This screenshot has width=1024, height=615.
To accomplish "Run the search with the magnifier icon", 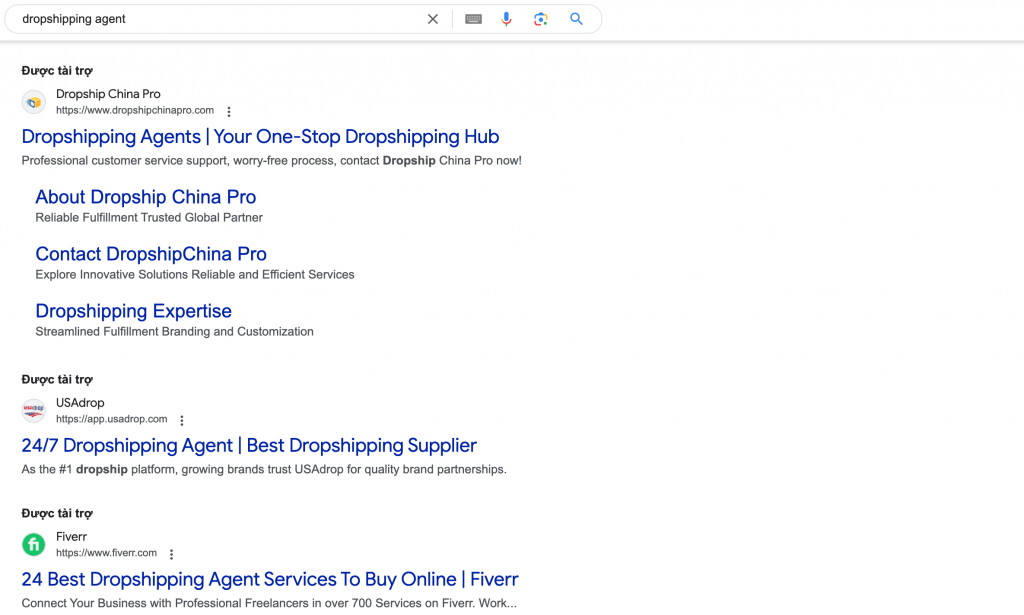I will pos(576,18).
